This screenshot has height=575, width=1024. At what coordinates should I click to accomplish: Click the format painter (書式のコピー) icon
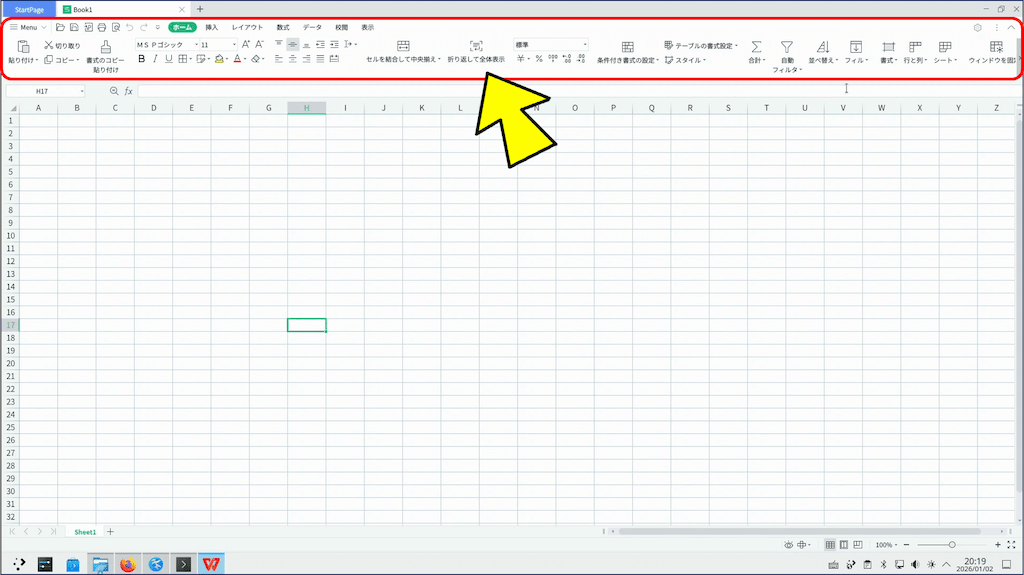(105, 47)
